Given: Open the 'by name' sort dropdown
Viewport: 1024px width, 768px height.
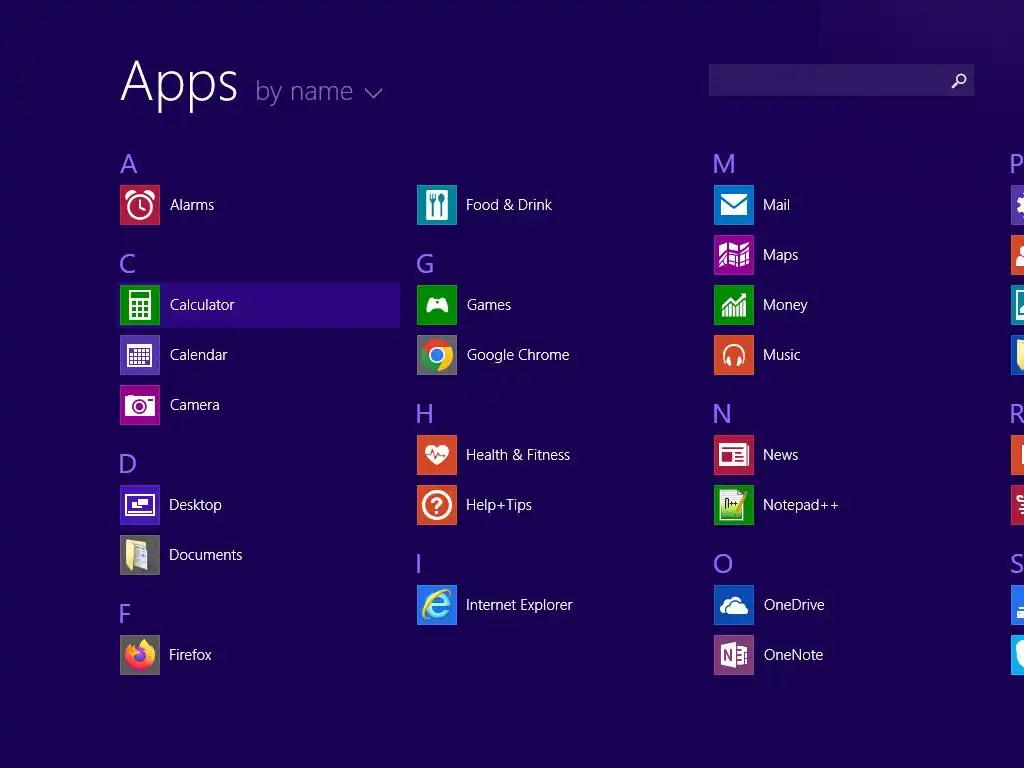Looking at the screenshot, I should point(319,92).
